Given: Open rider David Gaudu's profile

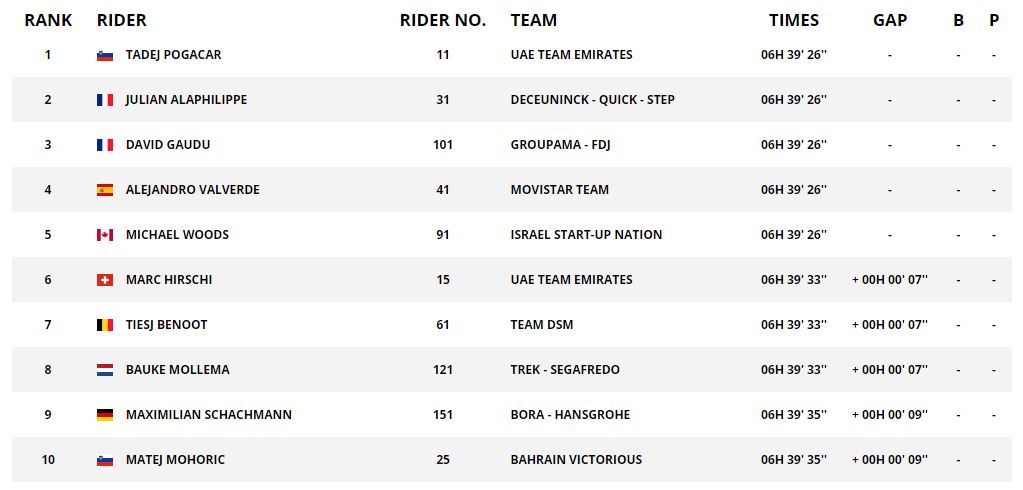Looking at the screenshot, I should (x=168, y=145).
